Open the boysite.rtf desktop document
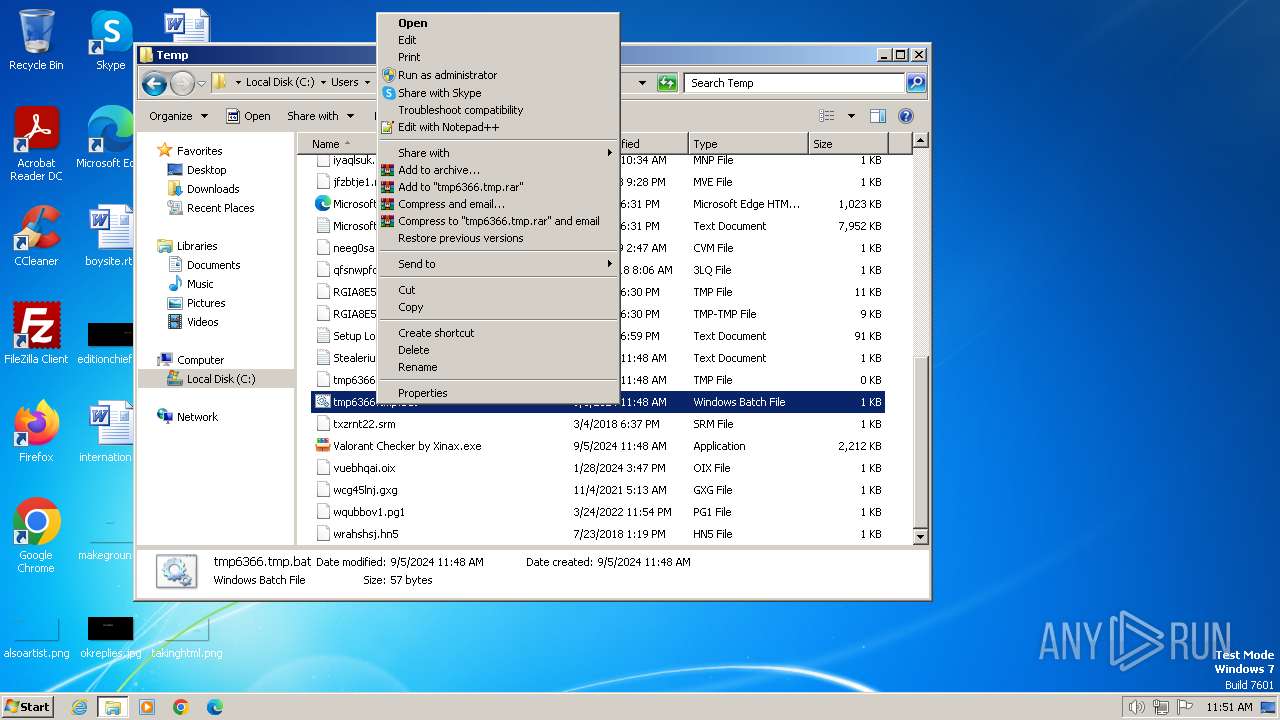Image resolution: width=1280 pixels, height=720 pixels. [109, 236]
